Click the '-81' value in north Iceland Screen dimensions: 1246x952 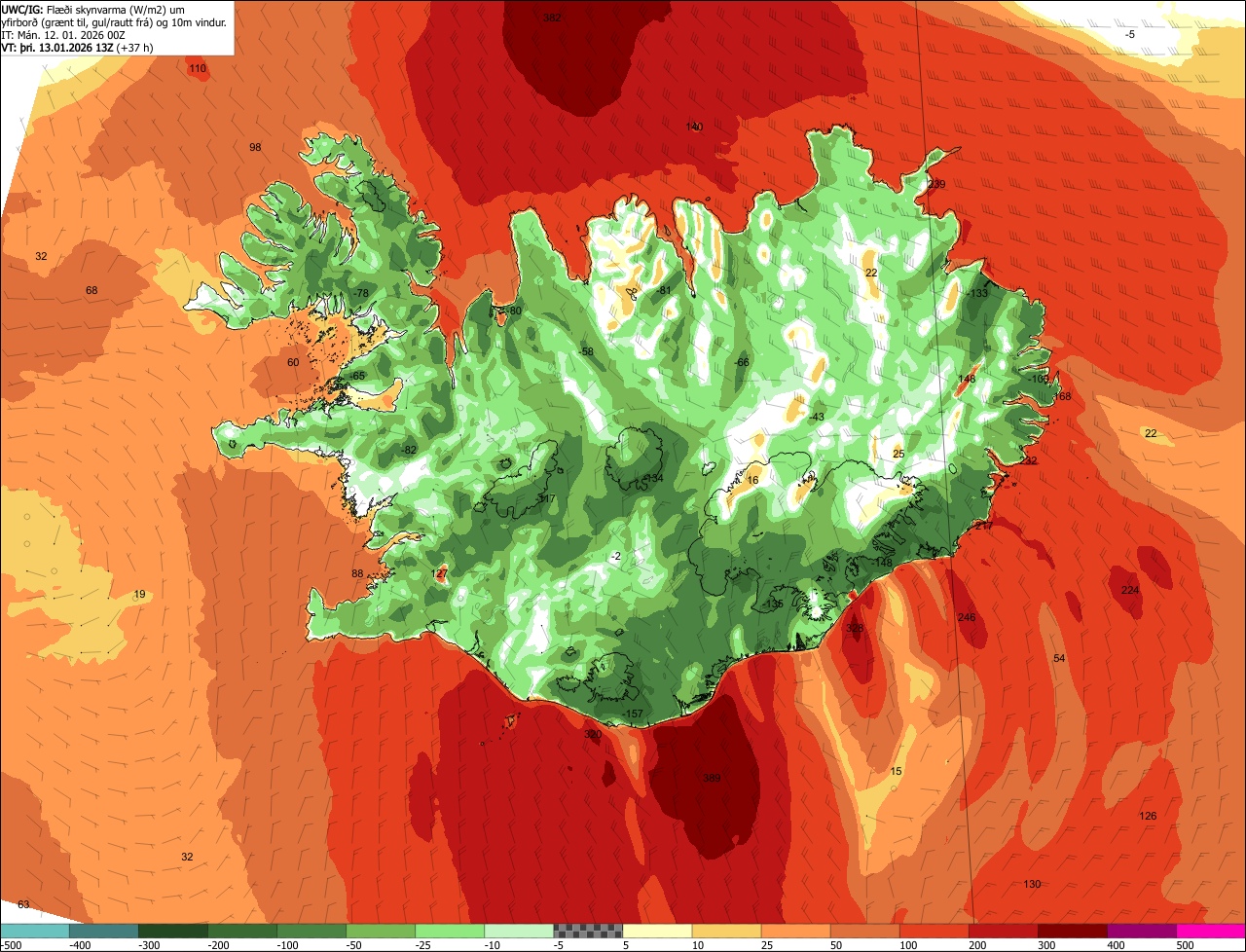pyautogui.click(x=664, y=290)
